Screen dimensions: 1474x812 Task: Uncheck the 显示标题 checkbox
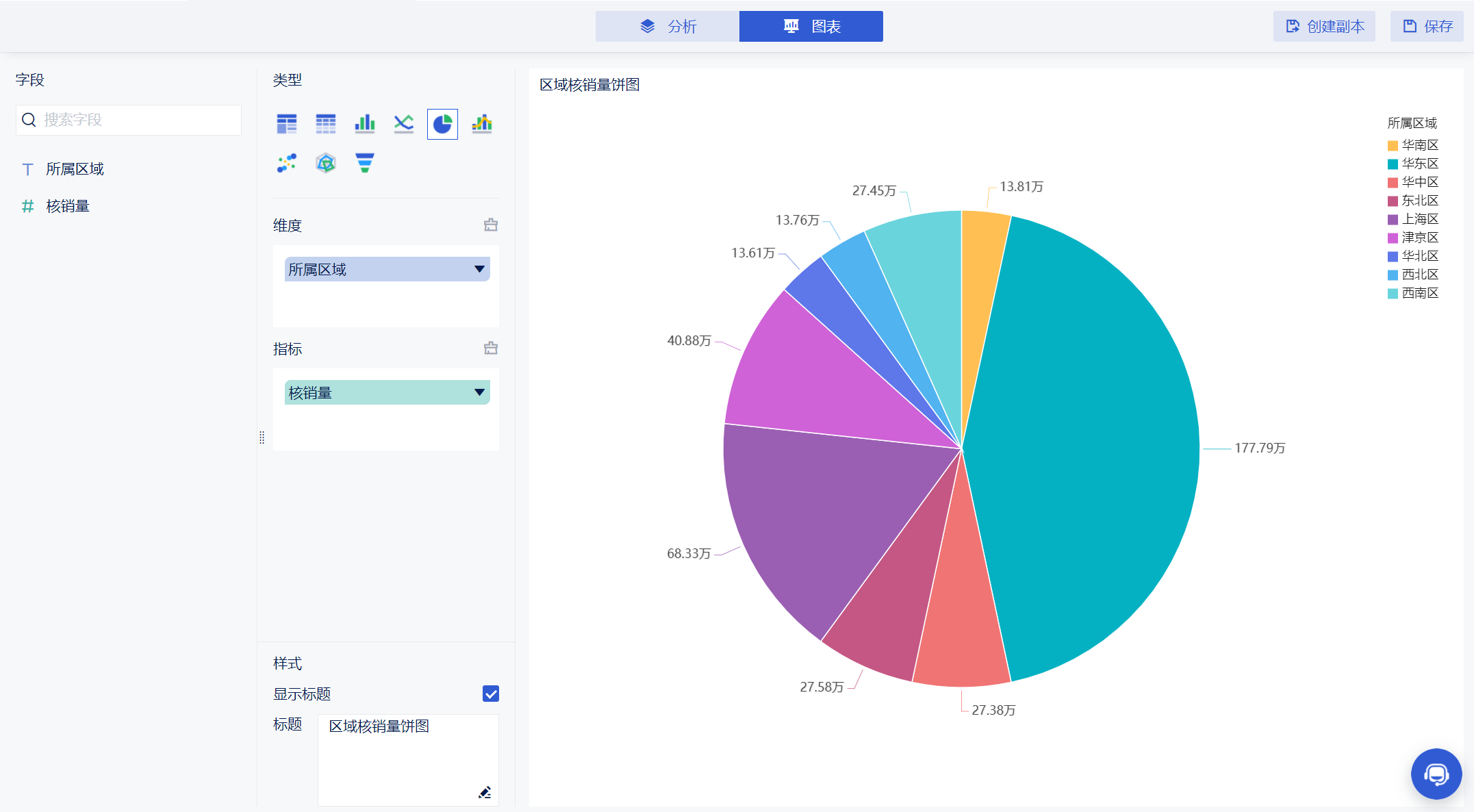[491, 694]
